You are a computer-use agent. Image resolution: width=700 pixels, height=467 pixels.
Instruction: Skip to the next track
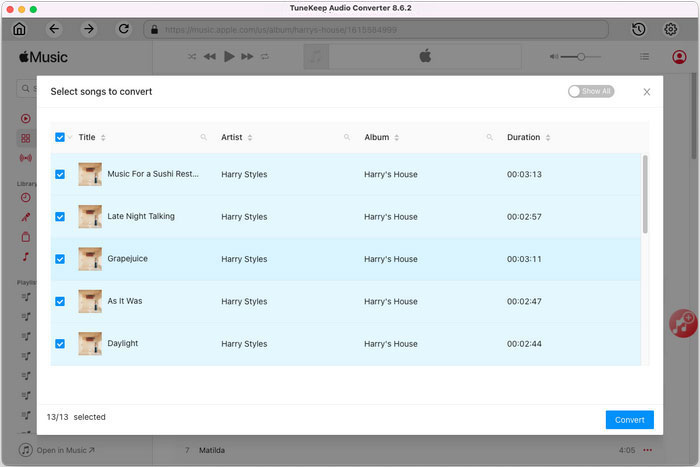coord(247,57)
